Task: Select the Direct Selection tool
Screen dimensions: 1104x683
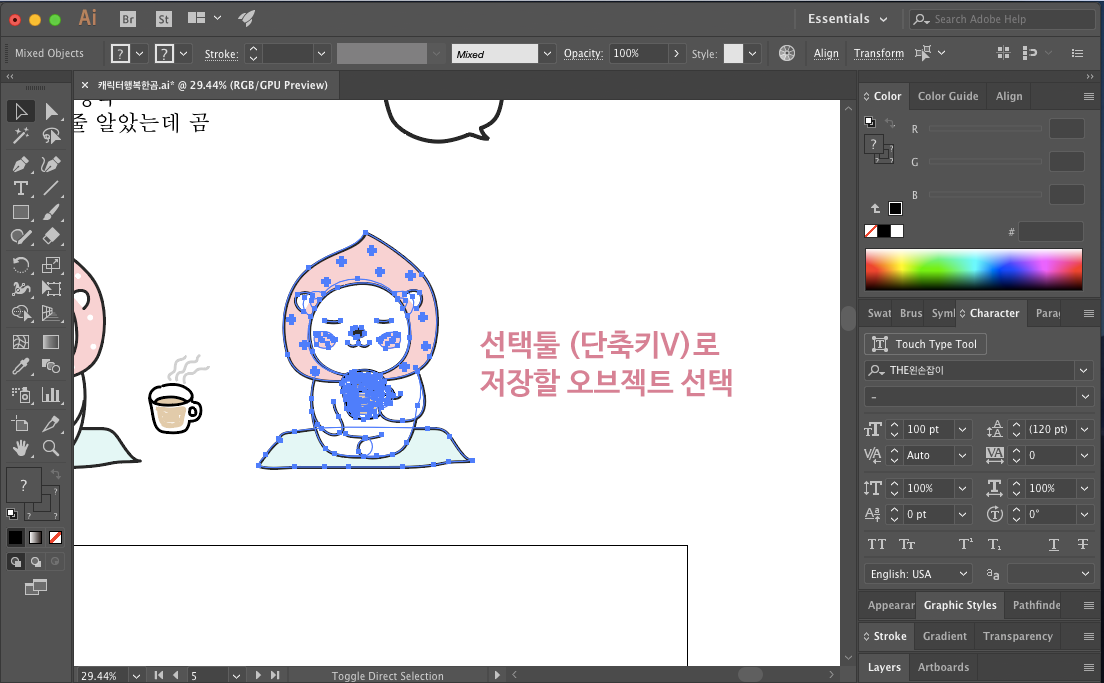Action: click(x=51, y=111)
